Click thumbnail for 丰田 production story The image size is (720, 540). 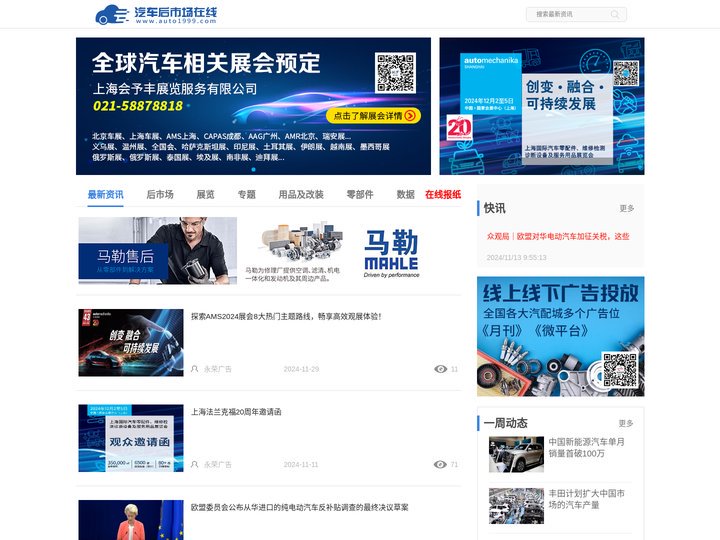point(516,506)
